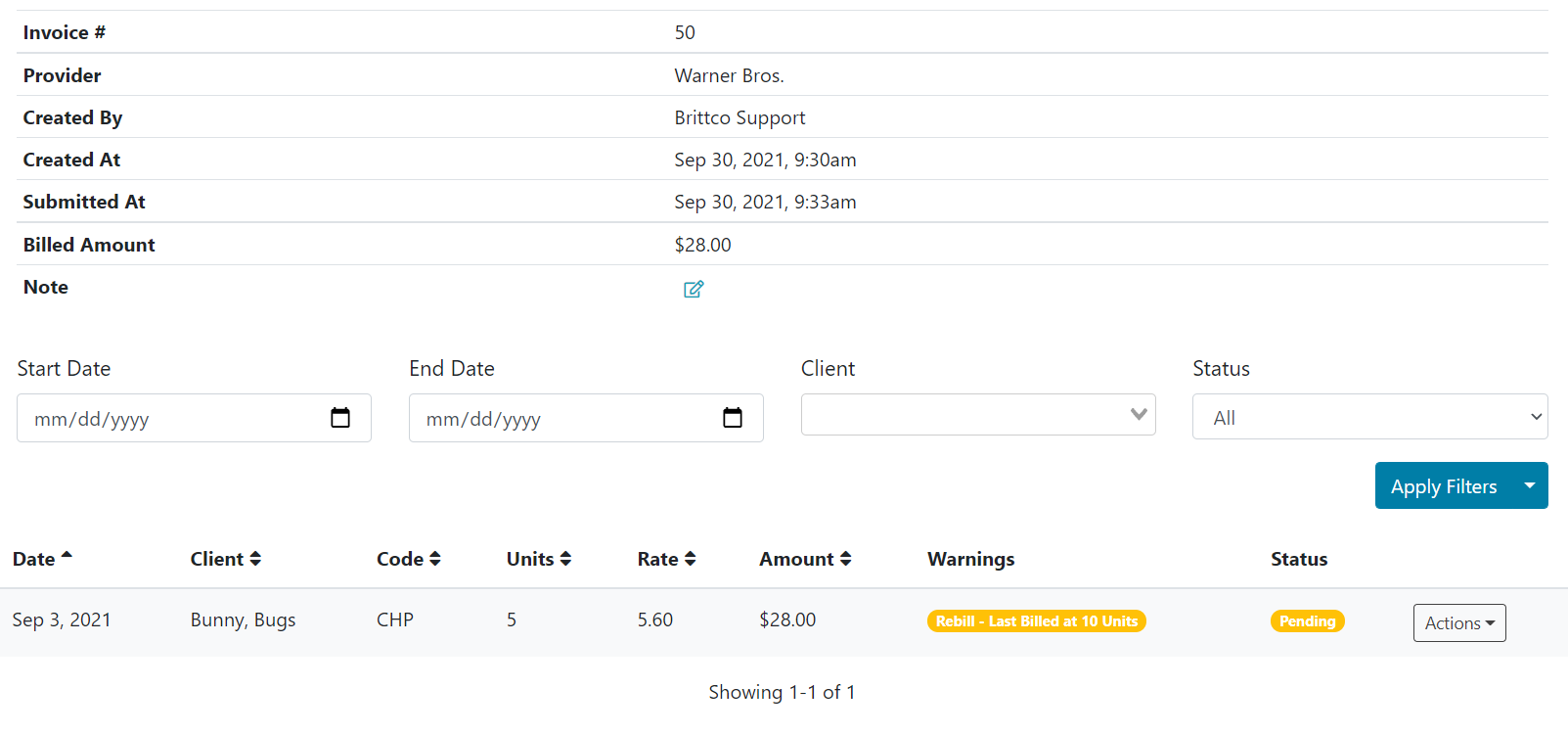Sort table by Date column arrow
Image resolution: width=1568 pixels, height=734 pixels.
[x=67, y=556]
